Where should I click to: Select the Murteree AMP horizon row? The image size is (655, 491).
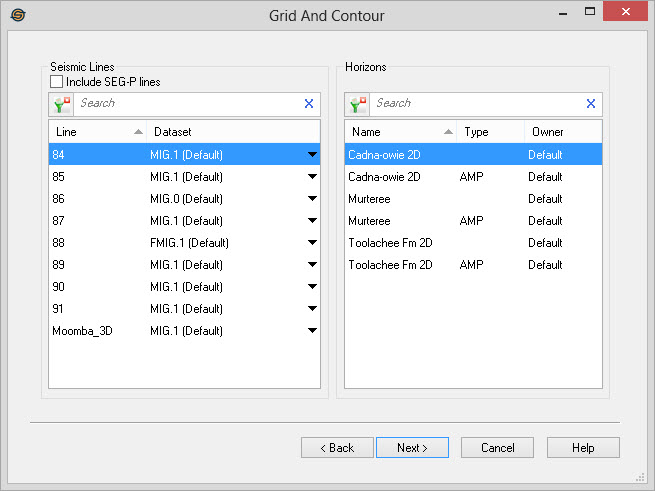472,221
